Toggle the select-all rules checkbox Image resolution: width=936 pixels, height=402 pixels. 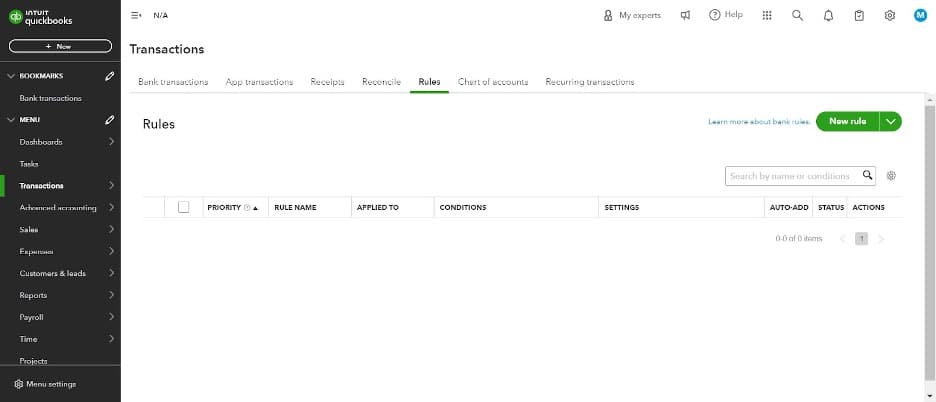[x=183, y=207]
